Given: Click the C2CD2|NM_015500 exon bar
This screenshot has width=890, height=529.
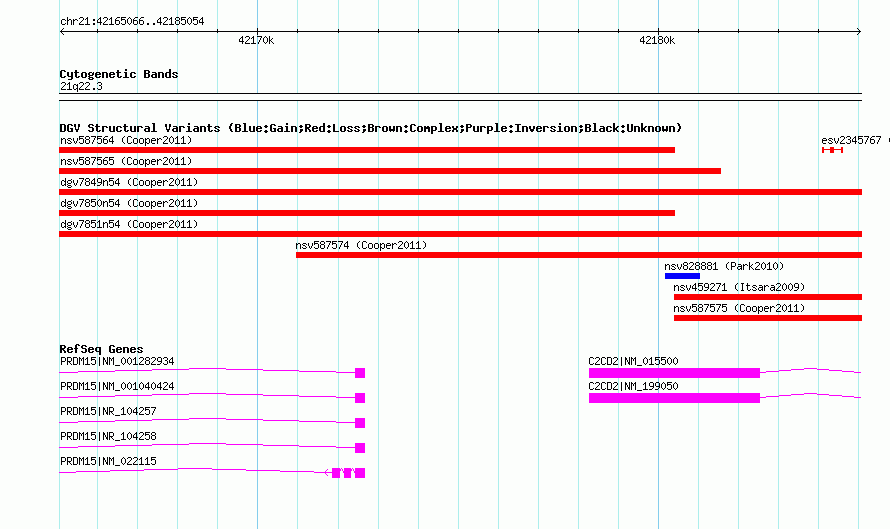Looking at the screenshot, I should click(x=674, y=373).
